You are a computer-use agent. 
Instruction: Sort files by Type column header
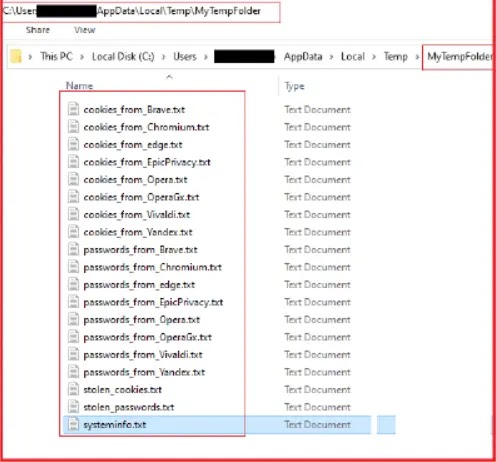click(x=294, y=86)
